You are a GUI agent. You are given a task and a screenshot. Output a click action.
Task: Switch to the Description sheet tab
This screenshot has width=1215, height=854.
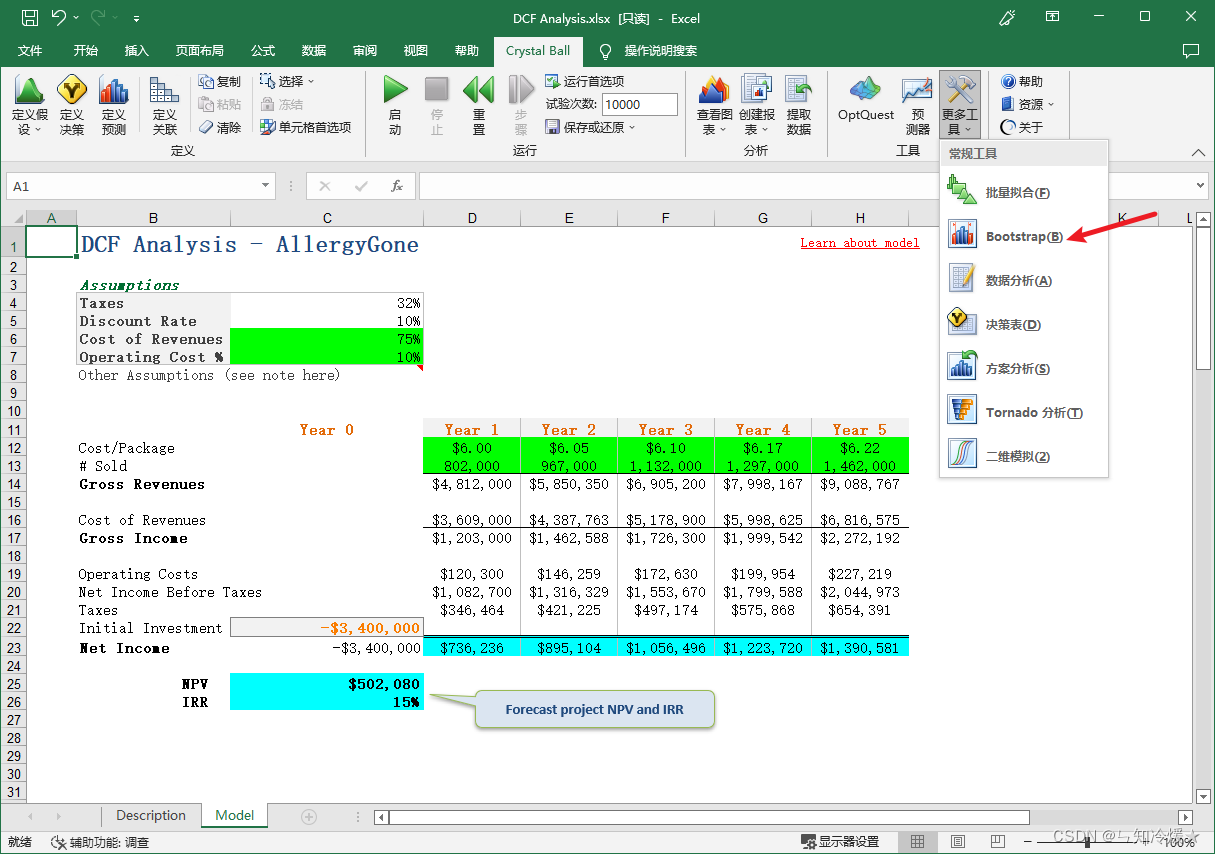tap(151, 816)
